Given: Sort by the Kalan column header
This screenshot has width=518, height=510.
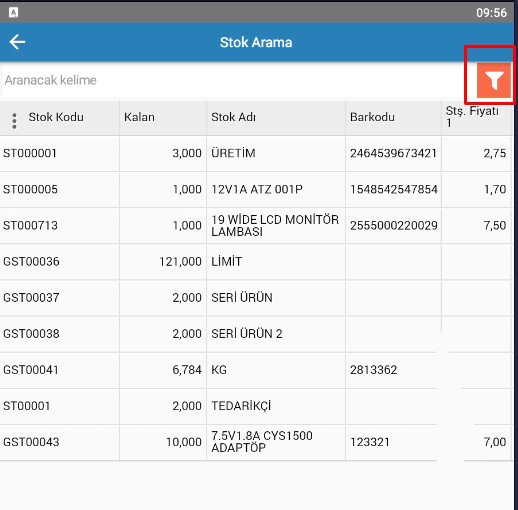Looking at the screenshot, I should point(139,117).
